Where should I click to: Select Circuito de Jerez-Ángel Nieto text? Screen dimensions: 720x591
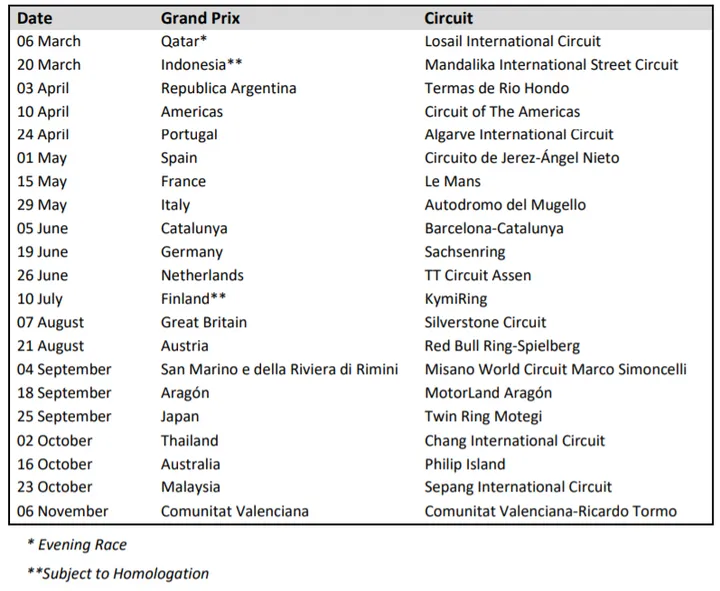(x=522, y=158)
